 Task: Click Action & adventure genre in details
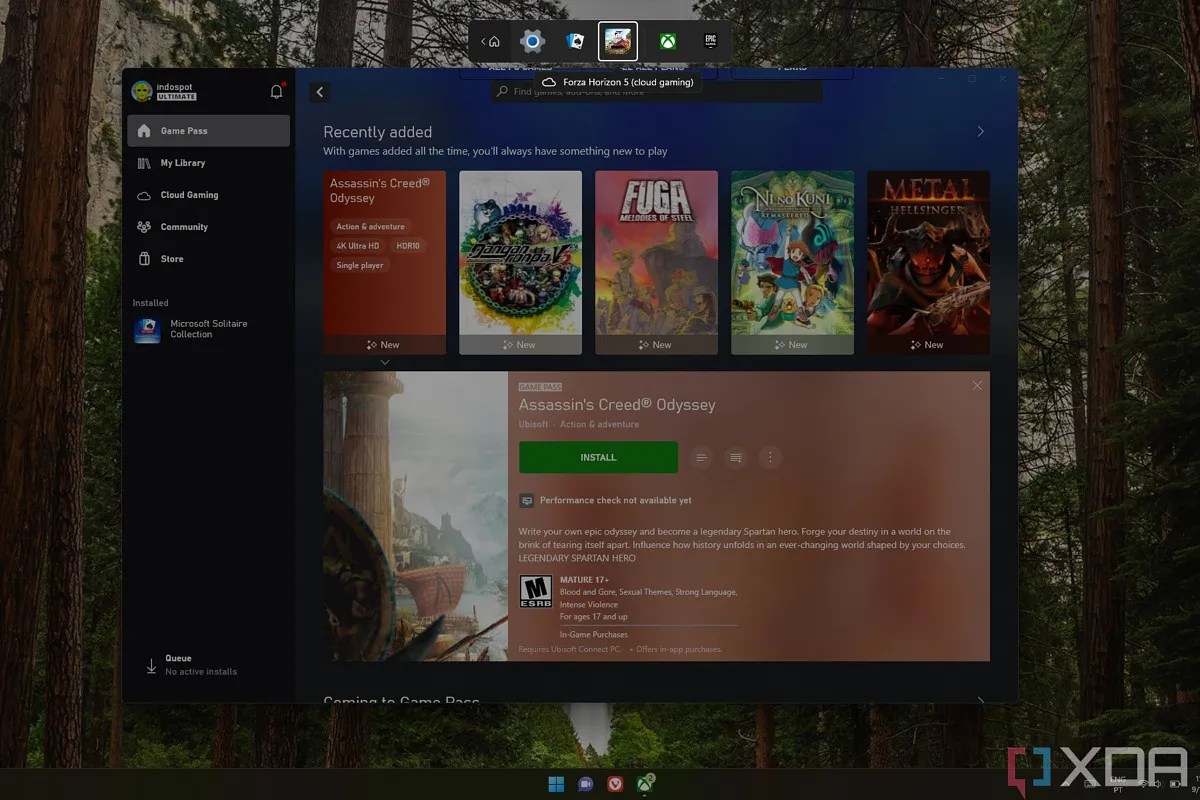point(599,424)
